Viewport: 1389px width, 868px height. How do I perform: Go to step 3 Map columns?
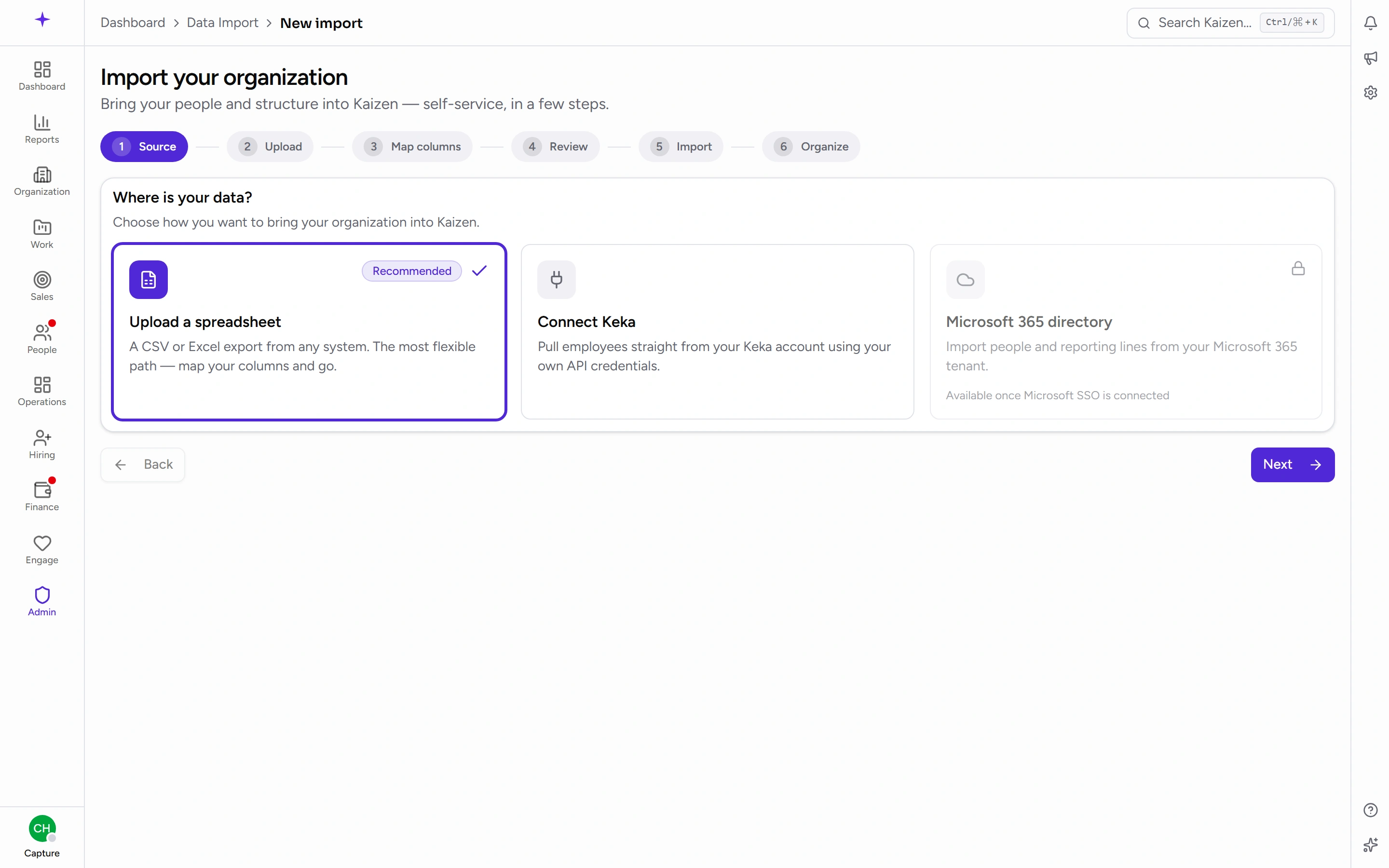click(x=412, y=147)
